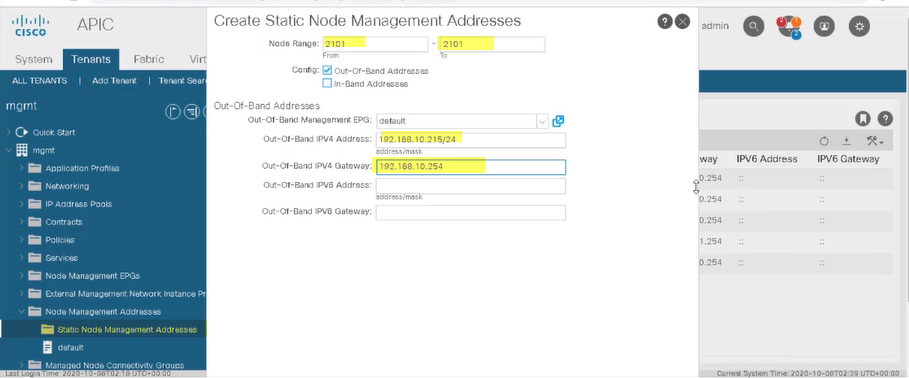Click the Static Node Management Addresses folder icon
Viewport: 909px width, 378px height.
point(48,329)
